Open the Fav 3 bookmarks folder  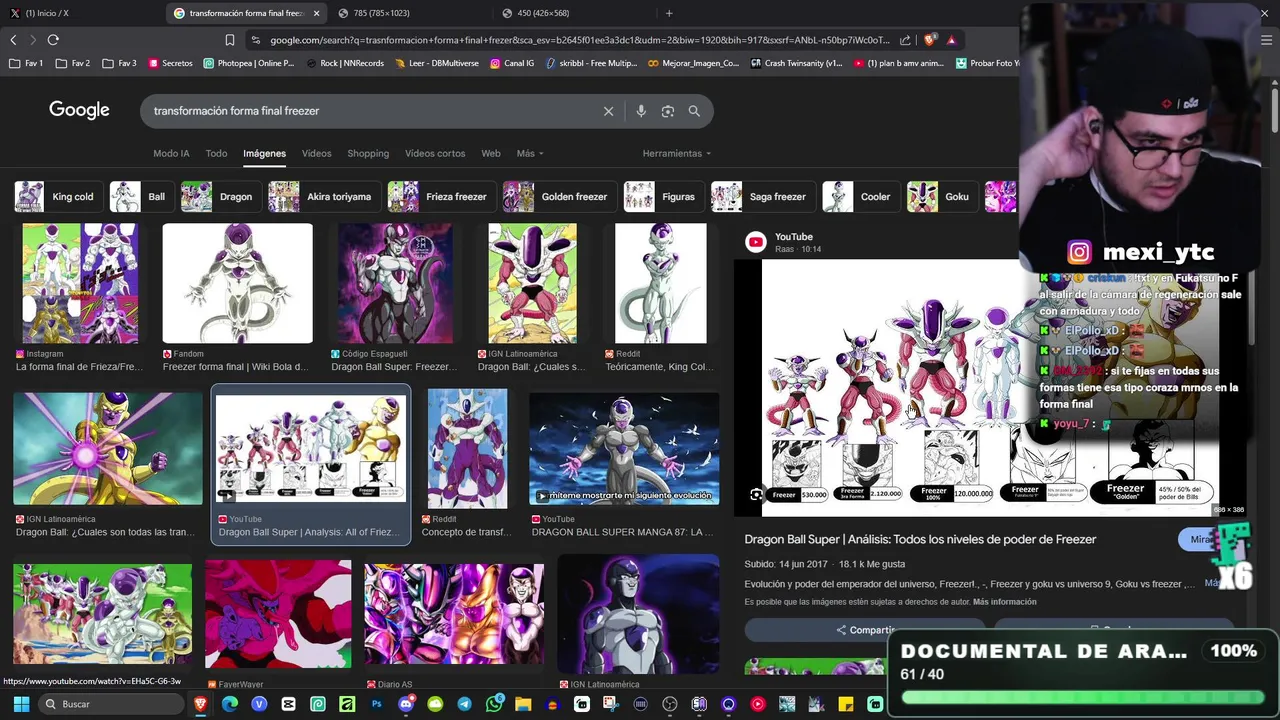pos(119,63)
